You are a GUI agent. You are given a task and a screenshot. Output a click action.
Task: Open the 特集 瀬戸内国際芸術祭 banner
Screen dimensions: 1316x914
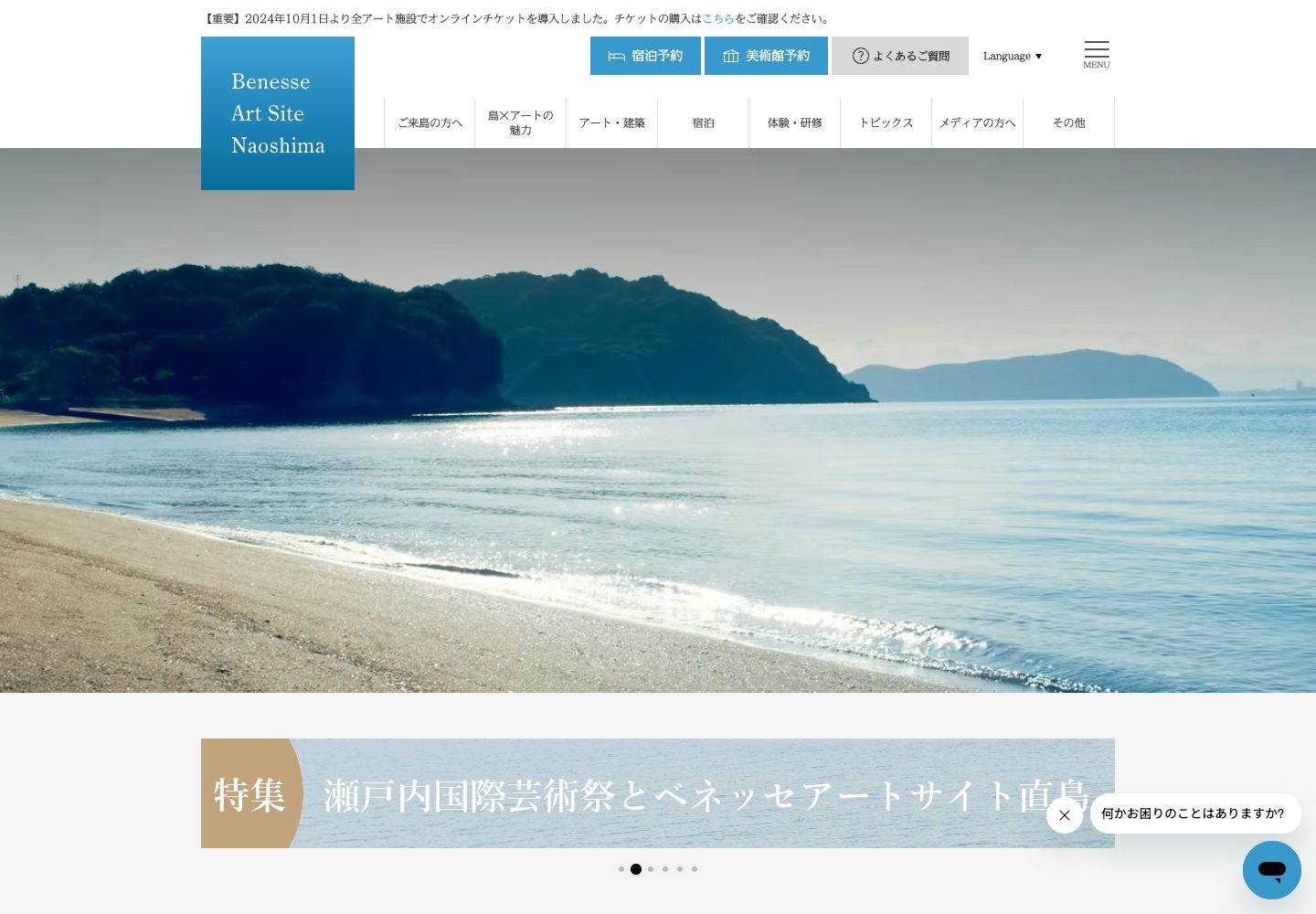click(x=658, y=793)
